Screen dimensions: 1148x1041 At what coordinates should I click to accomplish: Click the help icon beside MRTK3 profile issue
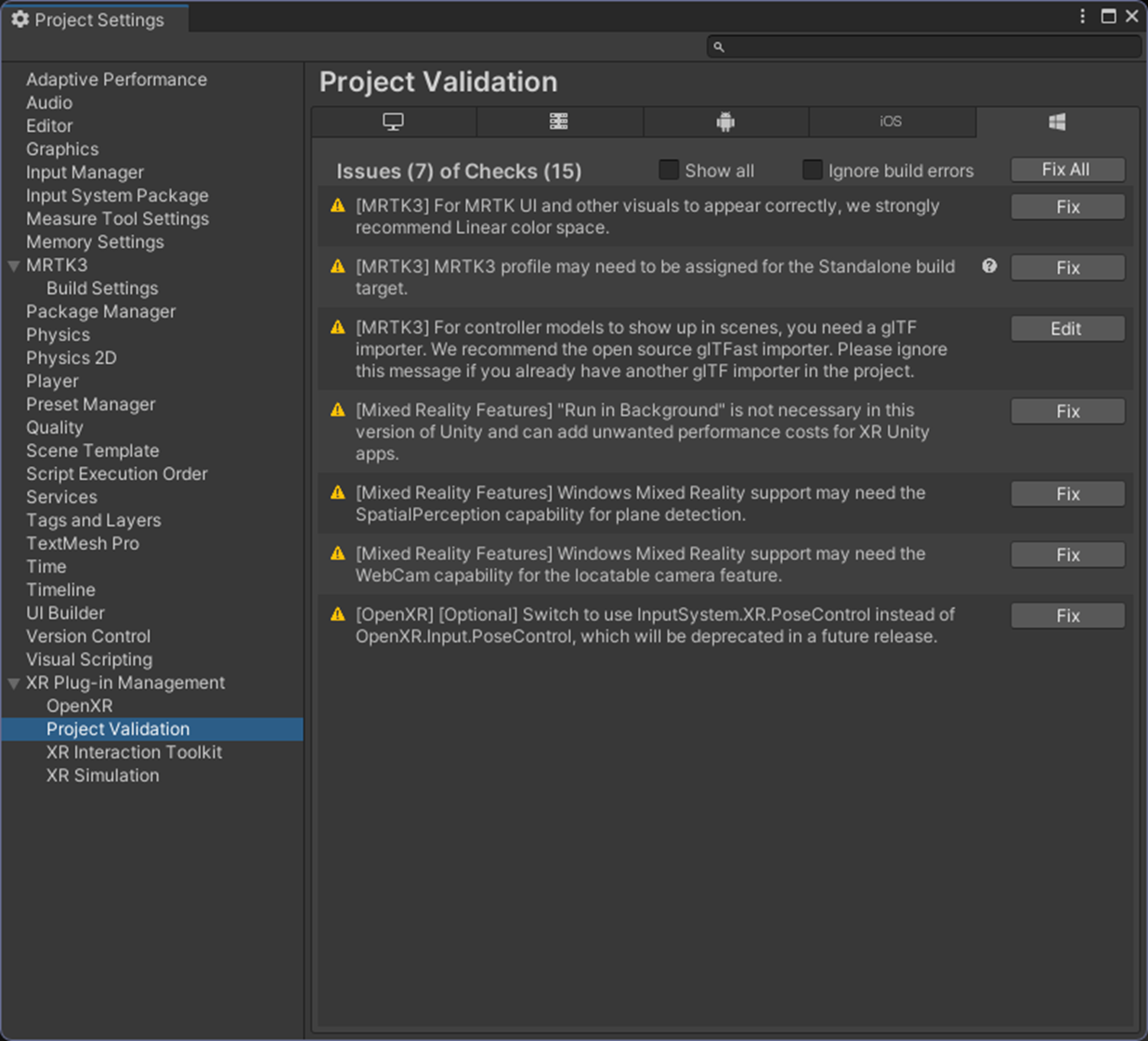[x=989, y=267]
